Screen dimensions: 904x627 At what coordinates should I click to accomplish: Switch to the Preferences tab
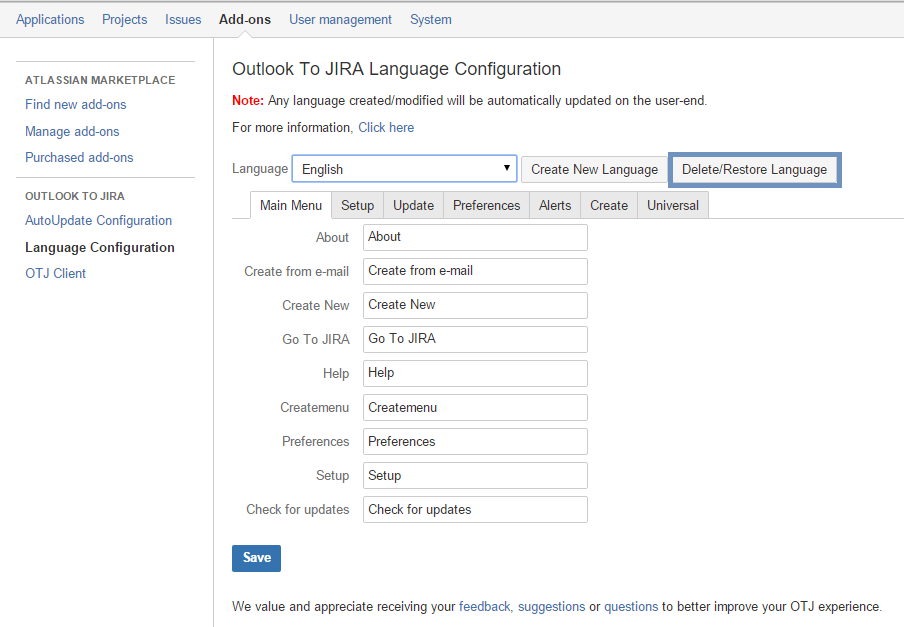tap(487, 206)
